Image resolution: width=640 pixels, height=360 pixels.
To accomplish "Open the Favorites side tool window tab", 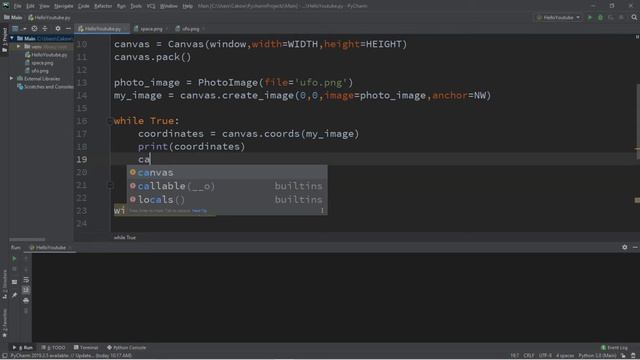I will (x=4, y=323).
